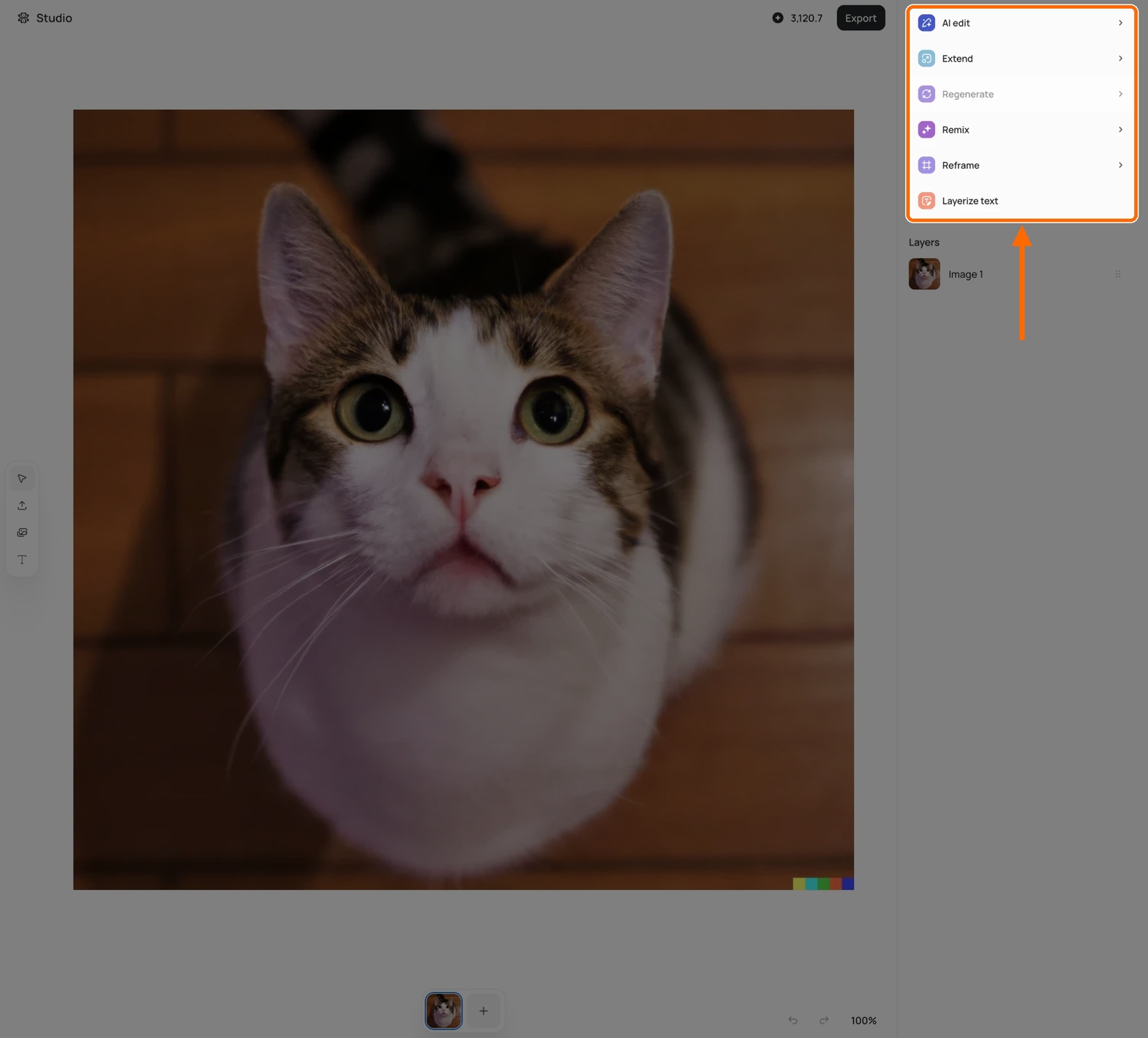Screen dimensions: 1148x1038
Task: Select the cat canvas thumbnail at bottom
Action: [x=443, y=1011]
